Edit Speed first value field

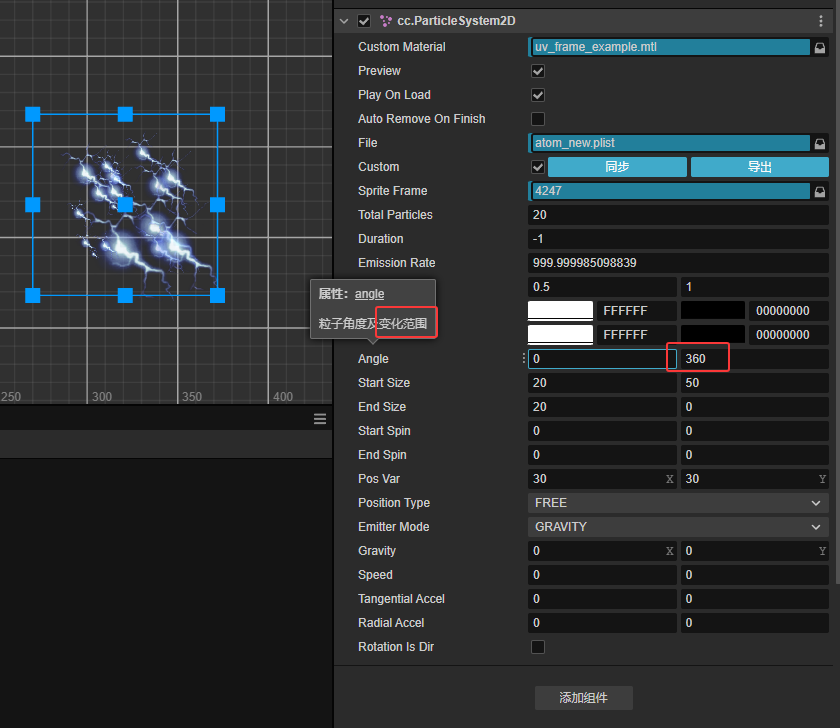[x=602, y=575]
